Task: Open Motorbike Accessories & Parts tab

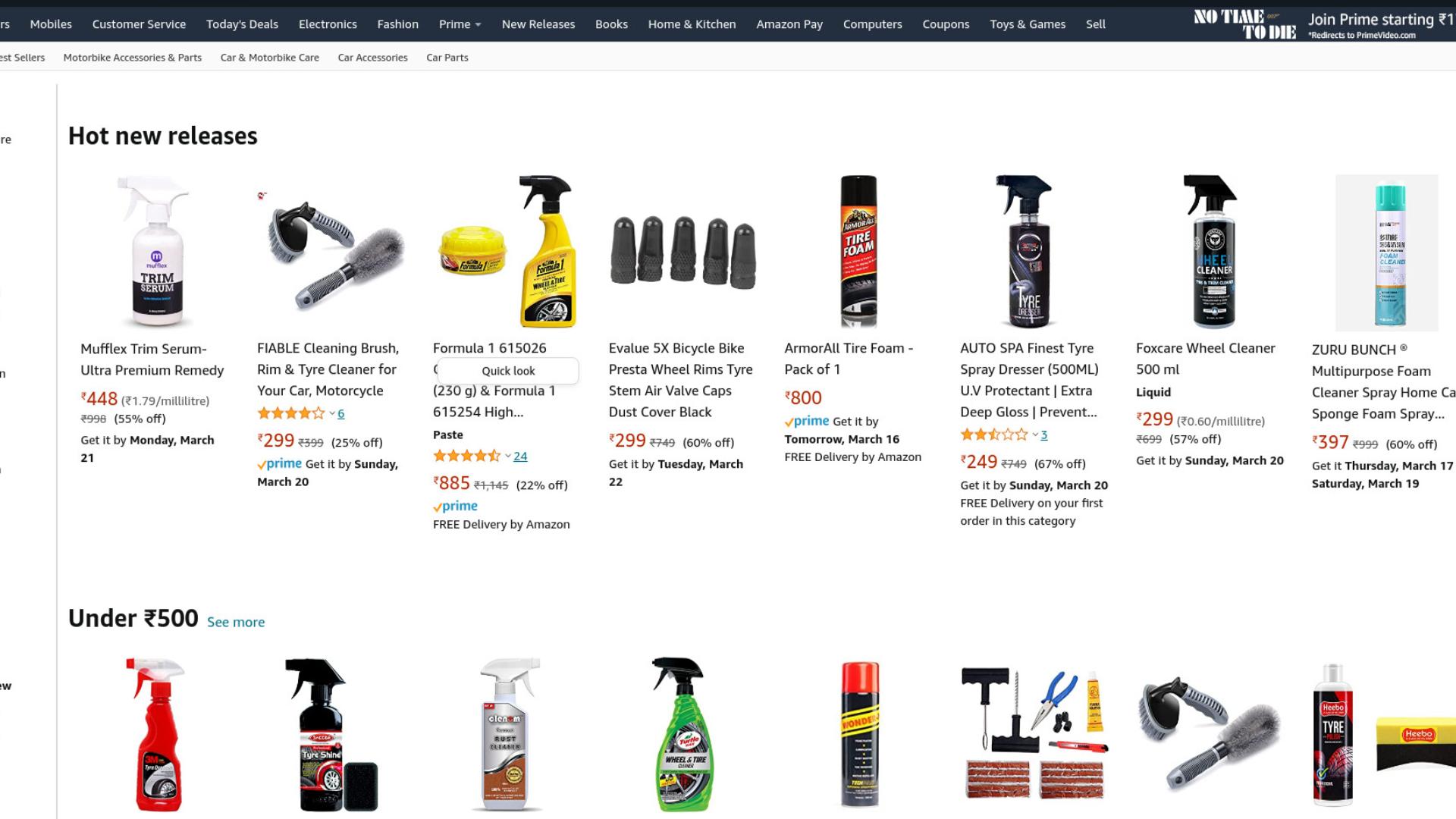Action: point(133,58)
